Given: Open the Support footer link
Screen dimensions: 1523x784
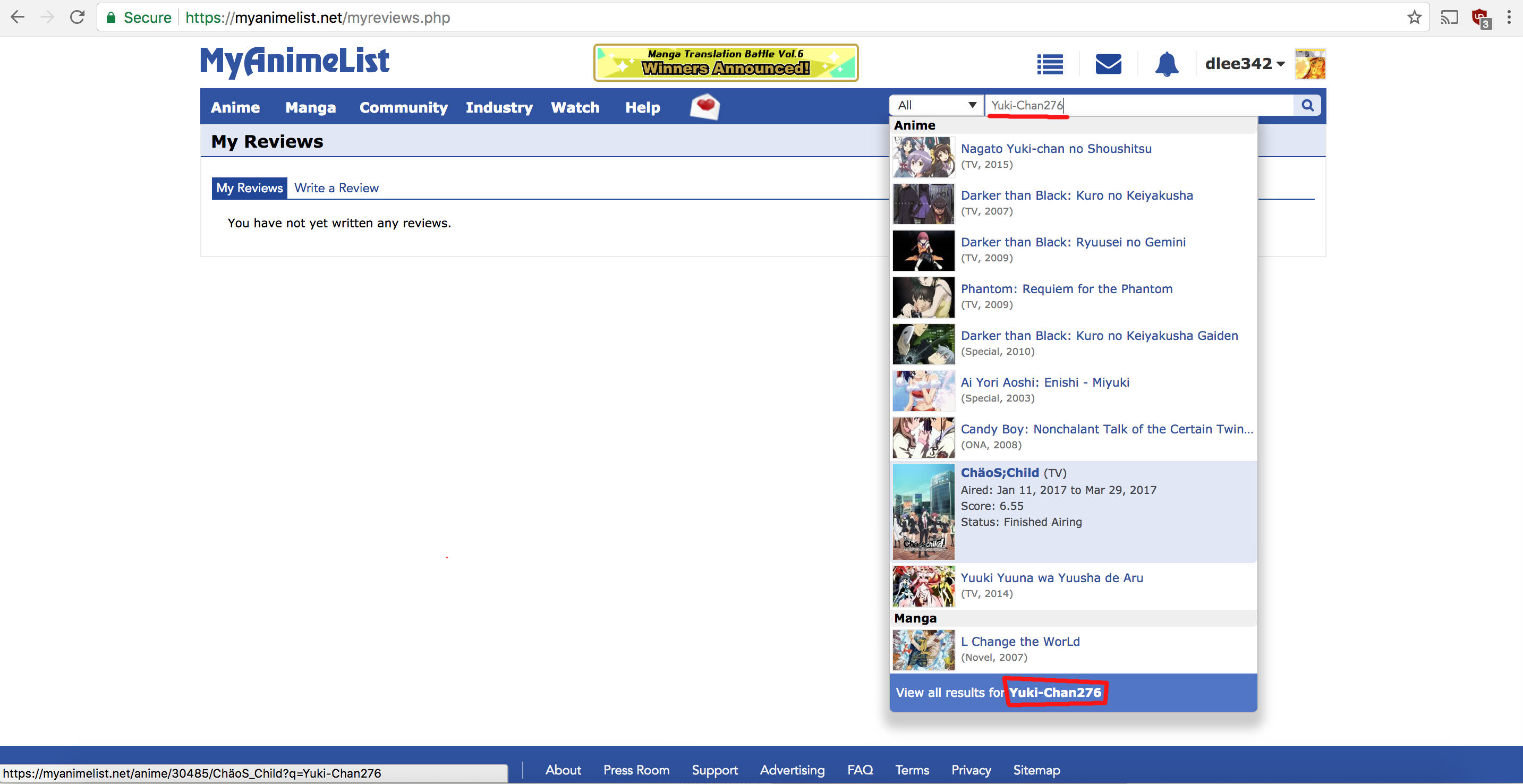Looking at the screenshot, I should pyautogui.click(x=715, y=770).
